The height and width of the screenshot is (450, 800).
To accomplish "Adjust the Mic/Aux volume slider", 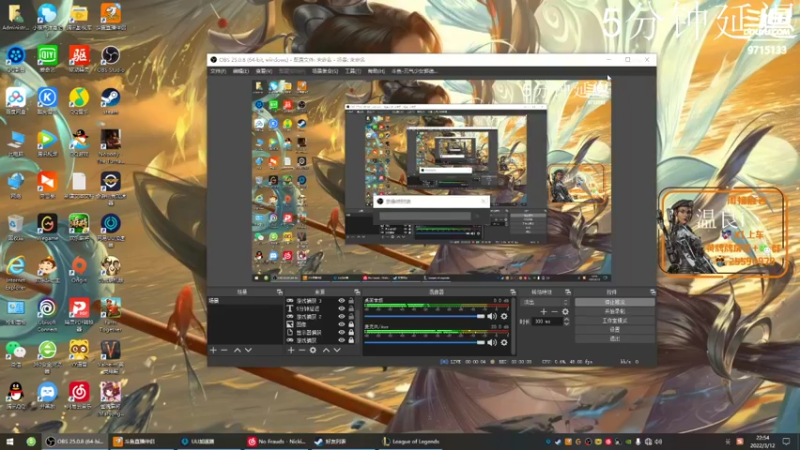I will pyautogui.click(x=424, y=342).
